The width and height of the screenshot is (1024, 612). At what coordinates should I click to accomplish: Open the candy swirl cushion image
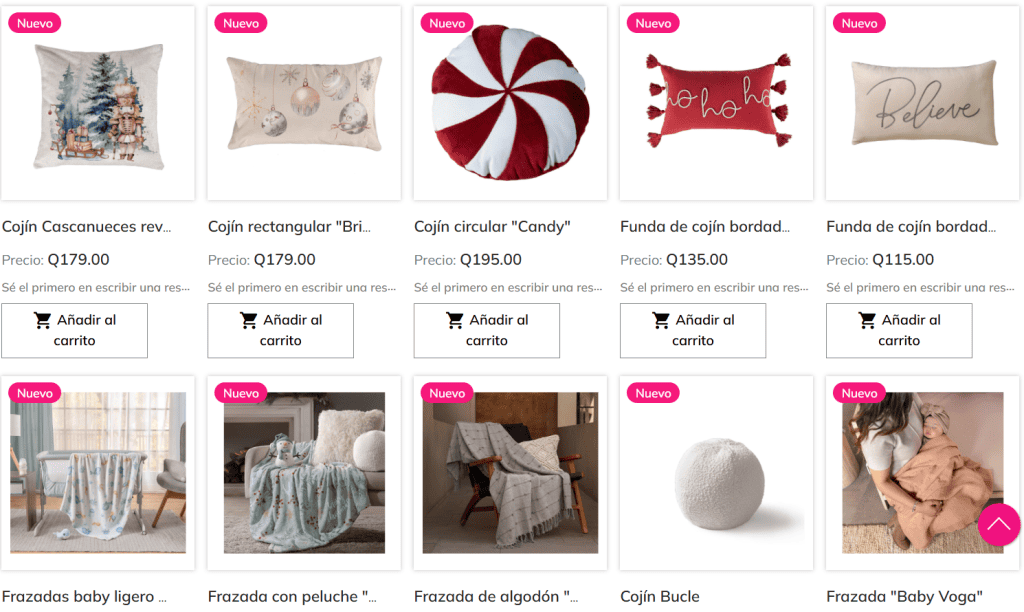pos(510,103)
